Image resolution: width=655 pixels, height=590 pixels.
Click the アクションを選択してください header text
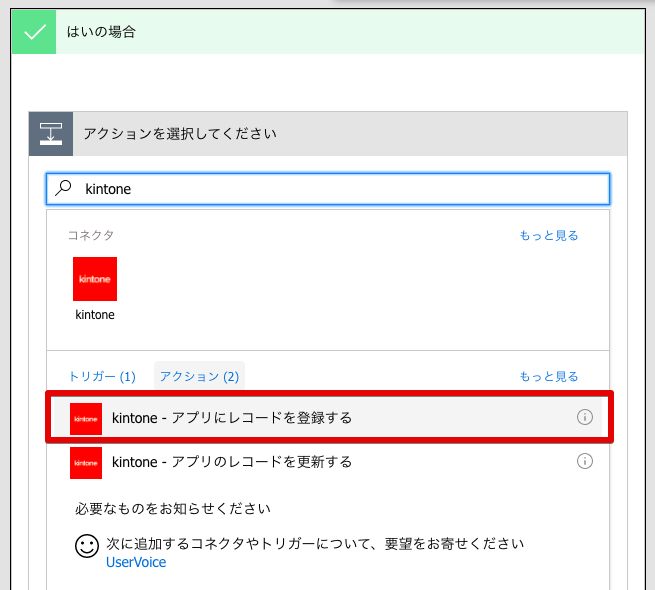pos(180,134)
